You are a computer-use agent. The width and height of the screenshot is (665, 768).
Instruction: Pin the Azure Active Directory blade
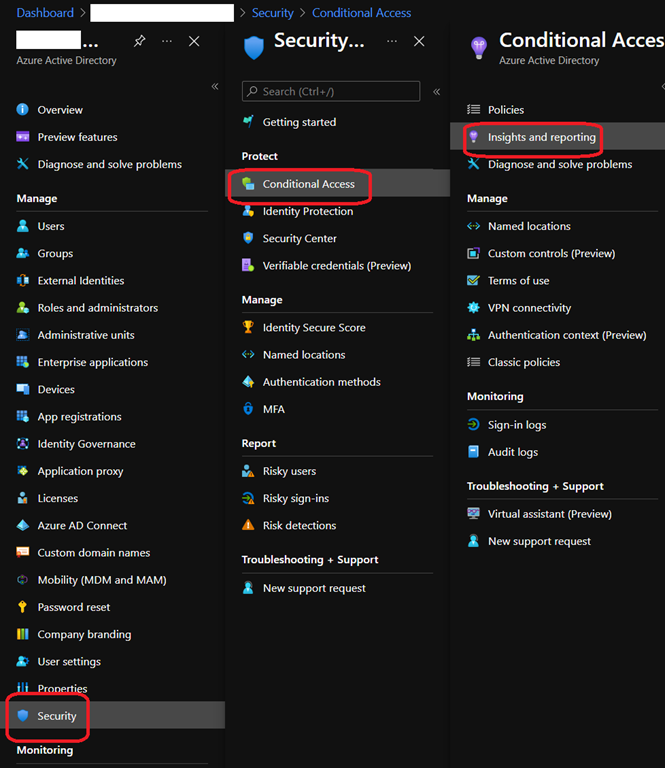[140, 41]
